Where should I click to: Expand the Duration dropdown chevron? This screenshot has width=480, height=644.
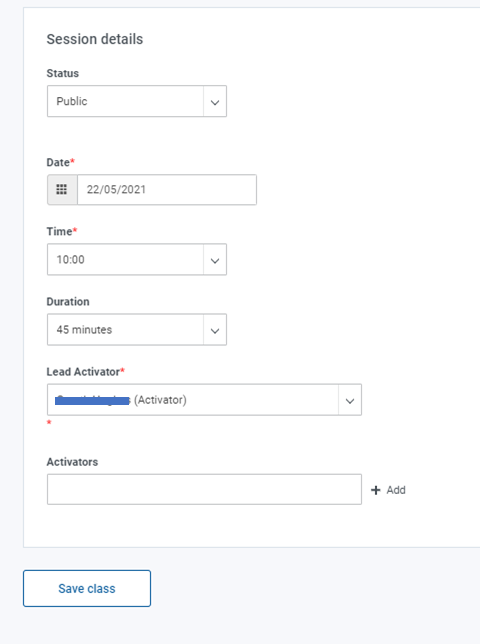click(215, 330)
